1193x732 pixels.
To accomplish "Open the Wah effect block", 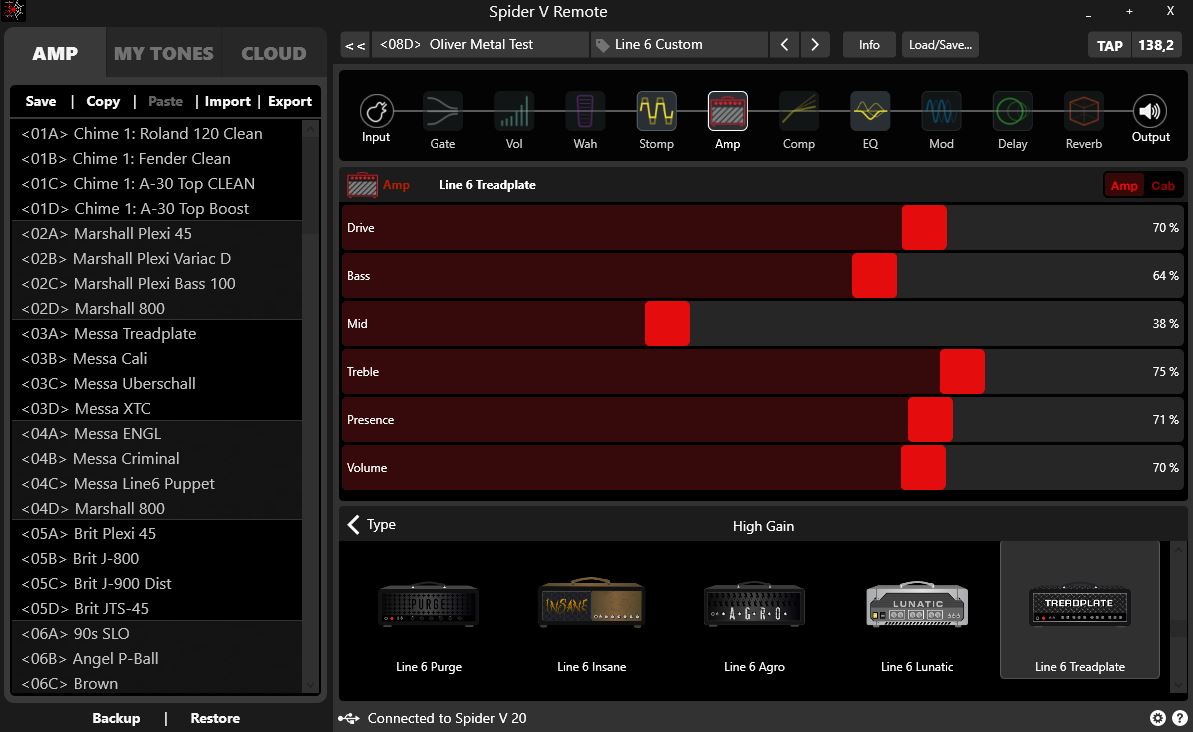I will (585, 111).
